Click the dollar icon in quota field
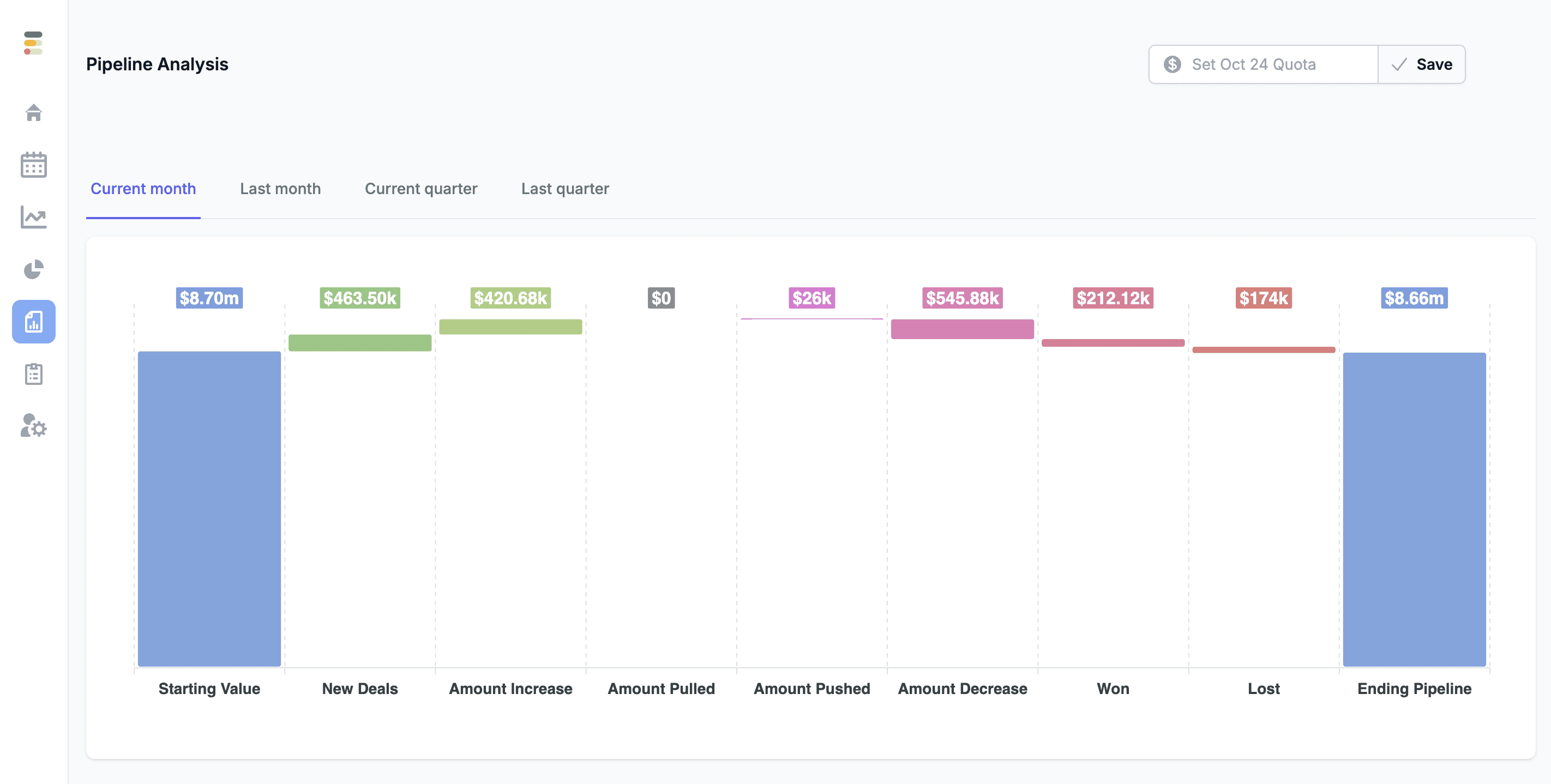This screenshot has height=784, width=1551. (1171, 64)
